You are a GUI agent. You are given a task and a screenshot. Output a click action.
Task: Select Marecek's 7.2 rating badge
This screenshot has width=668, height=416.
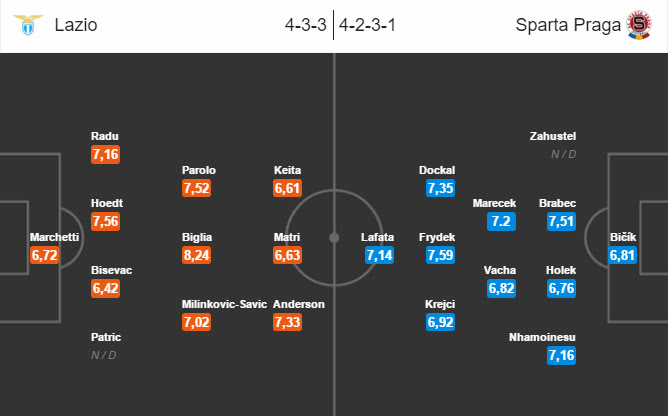point(501,221)
